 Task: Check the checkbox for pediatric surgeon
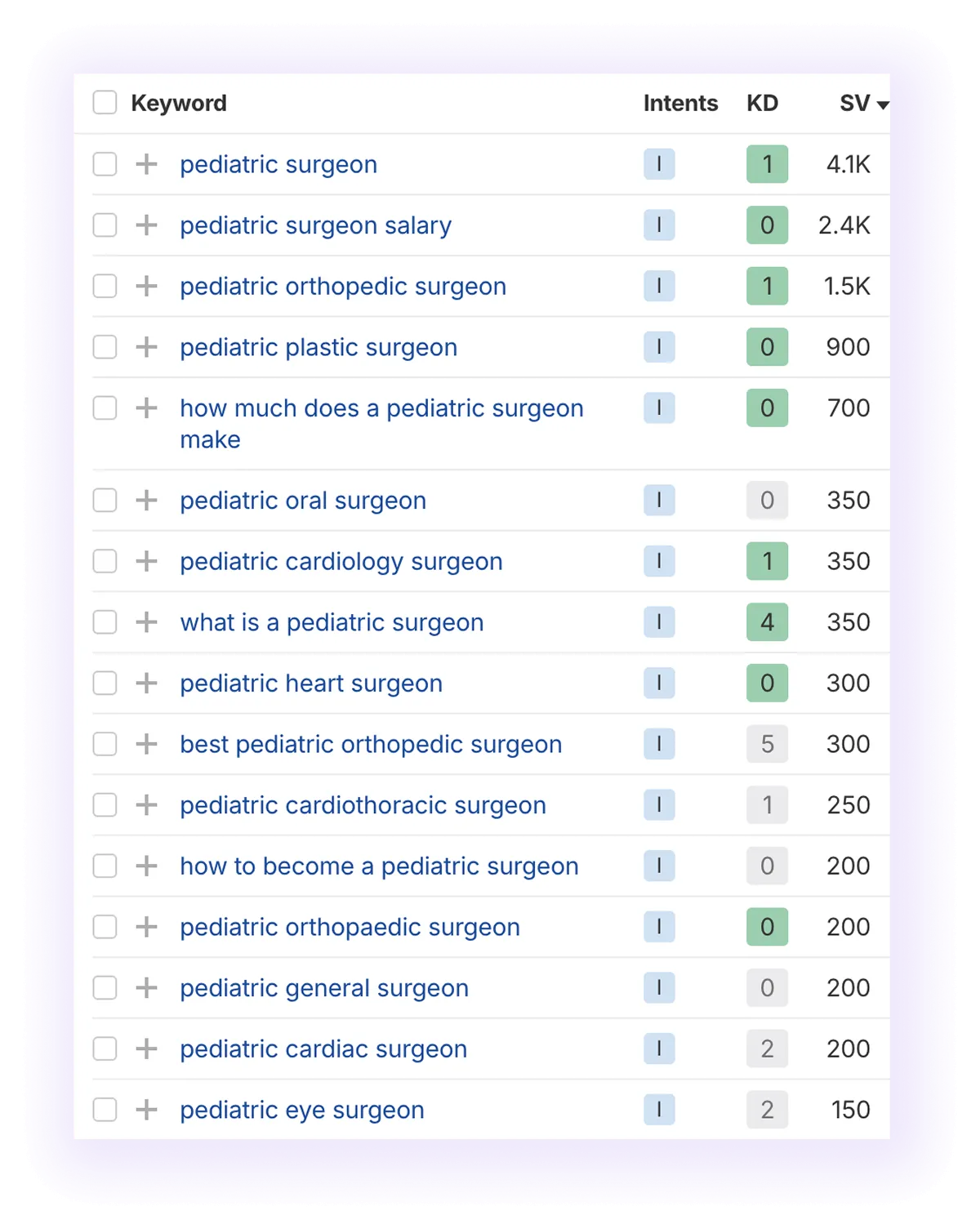click(x=105, y=164)
